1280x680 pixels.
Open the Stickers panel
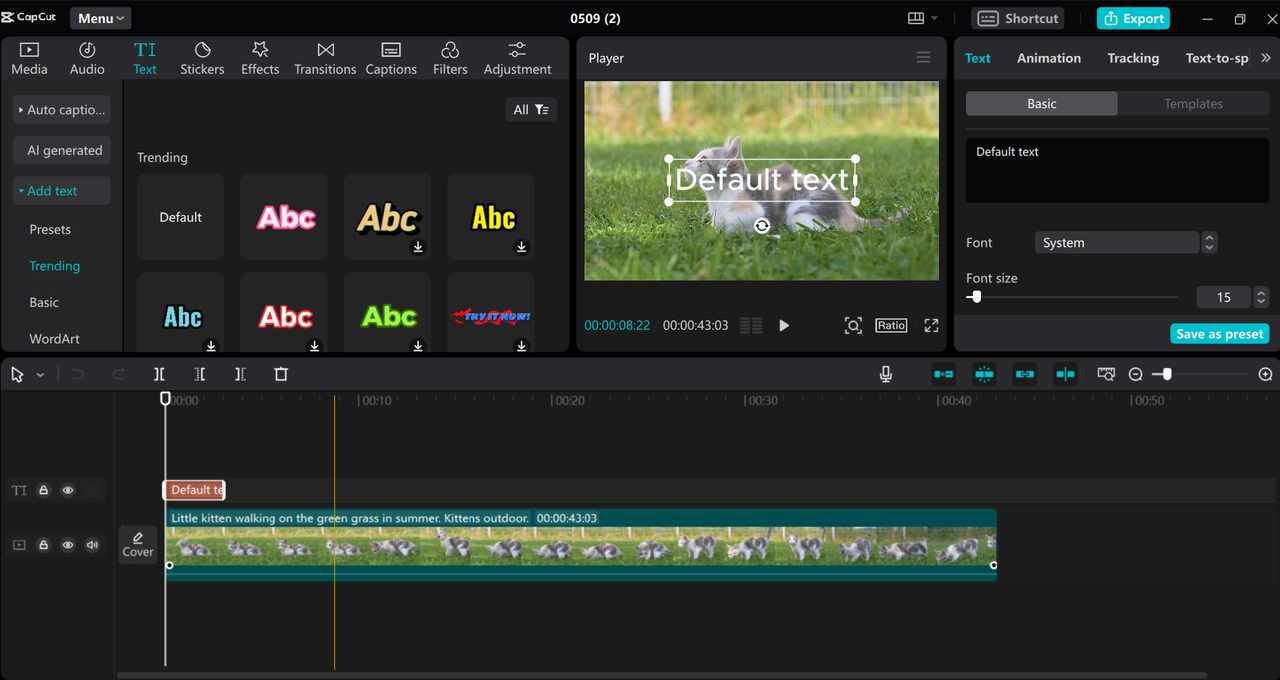(202, 58)
